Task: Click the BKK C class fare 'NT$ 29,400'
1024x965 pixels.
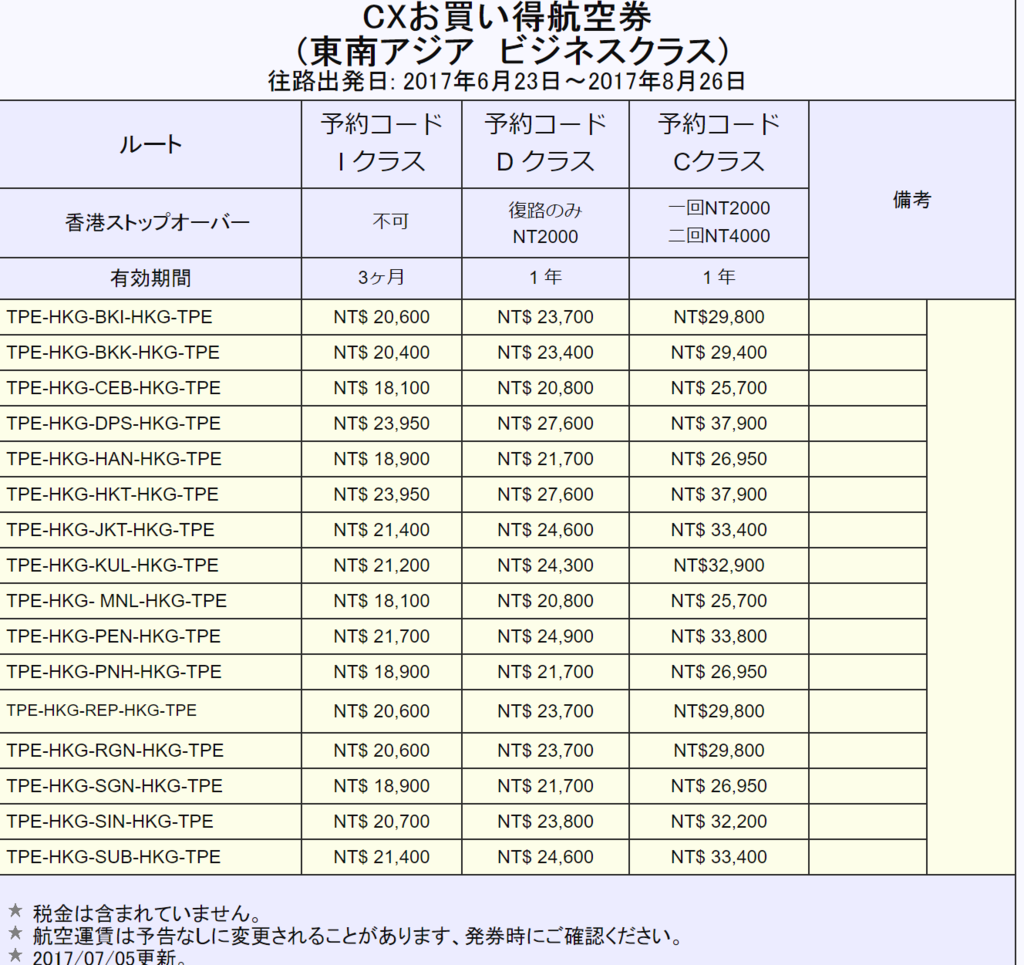Action: (x=718, y=353)
